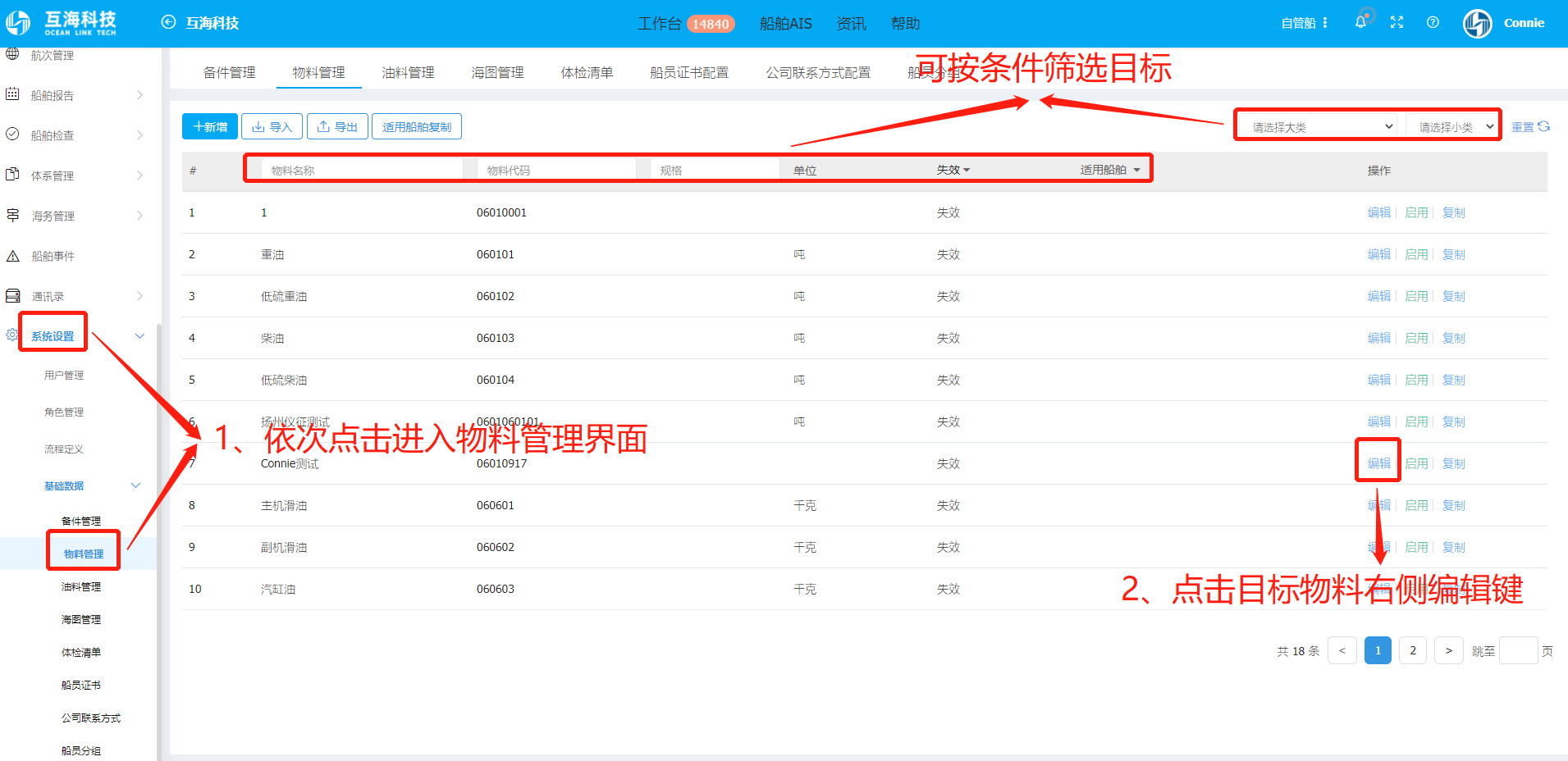Screen dimensions: 1568x761
Task: Open 船舶AIS in the top navigation
Action: click(786, 24)
